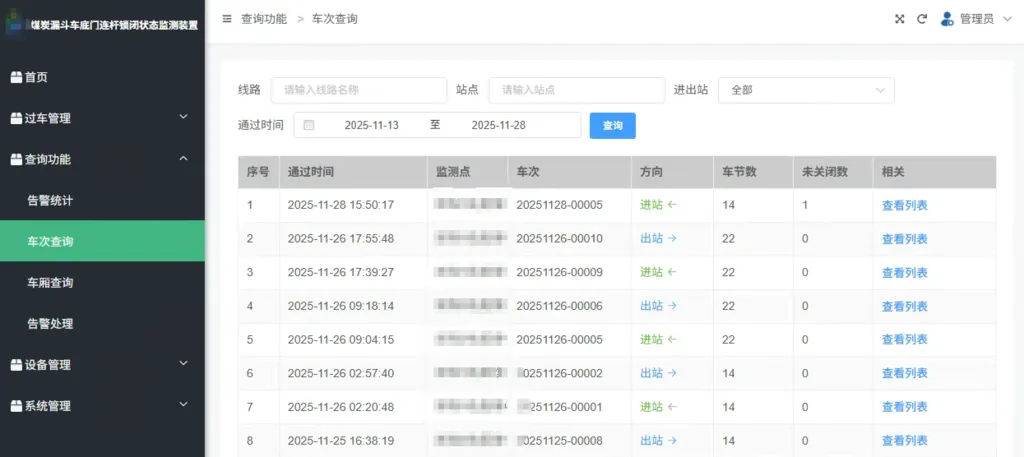This screenshot has height=457, width=1024.
Task: Open the 进出站 dropdown selector
Action: 806,90
